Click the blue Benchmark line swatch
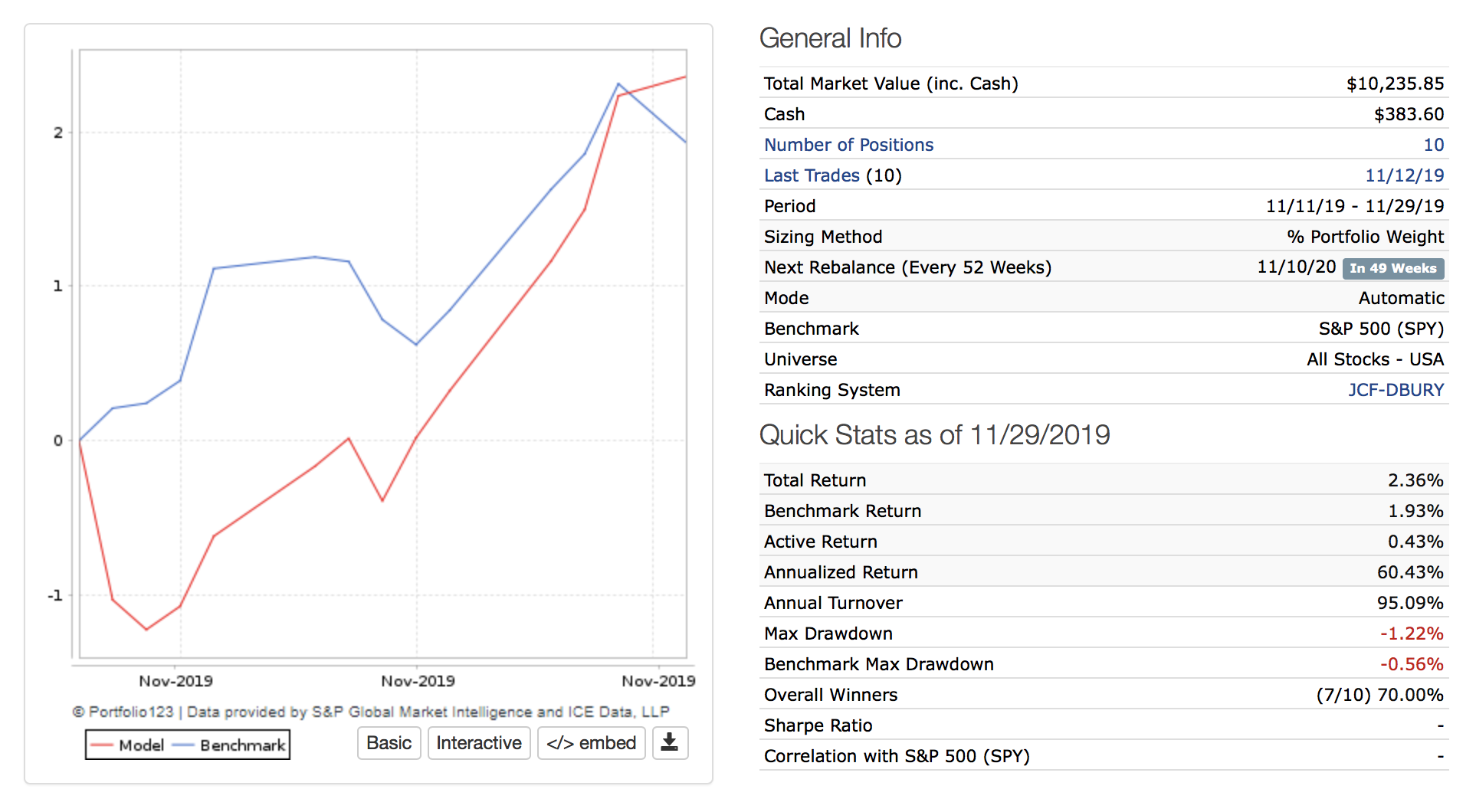This screenshot has width=1476, height=812. tap(184, 745)
